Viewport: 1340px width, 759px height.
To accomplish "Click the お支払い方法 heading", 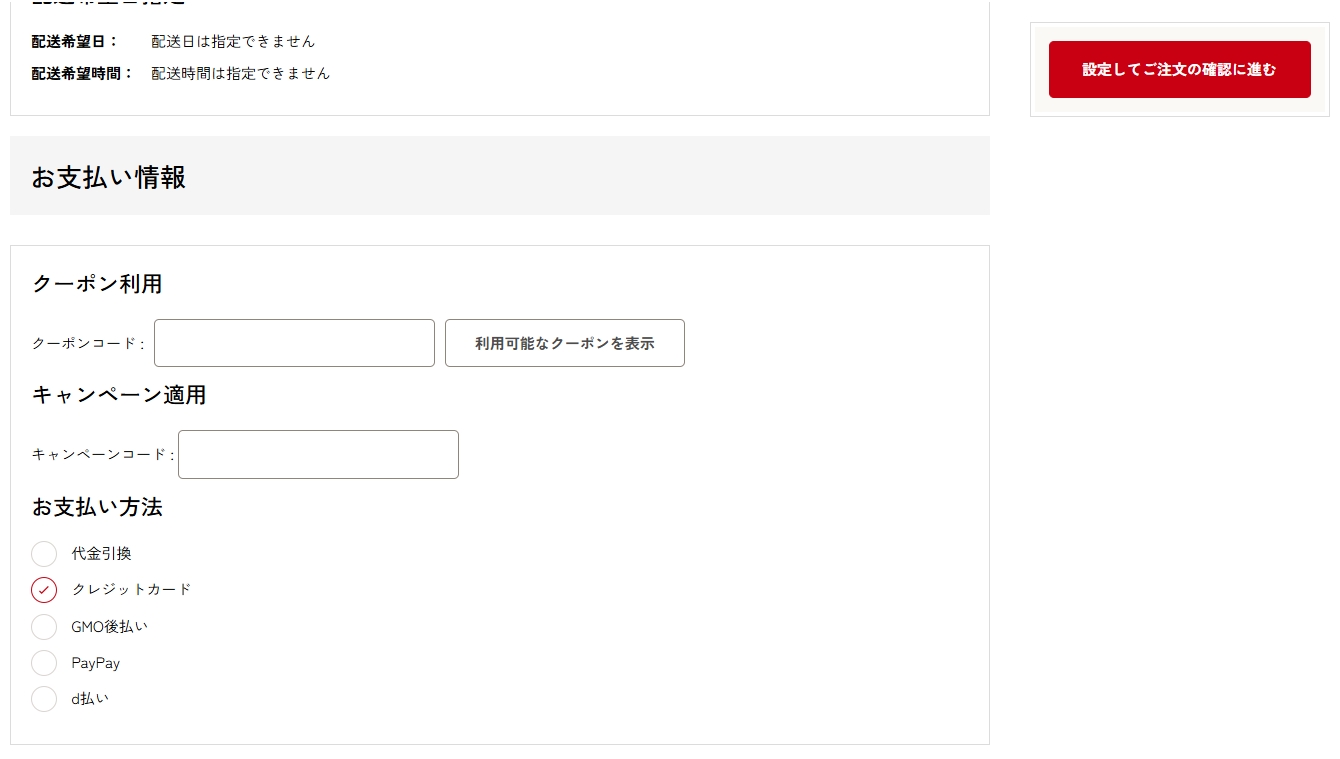I will (x=96, y=508).
